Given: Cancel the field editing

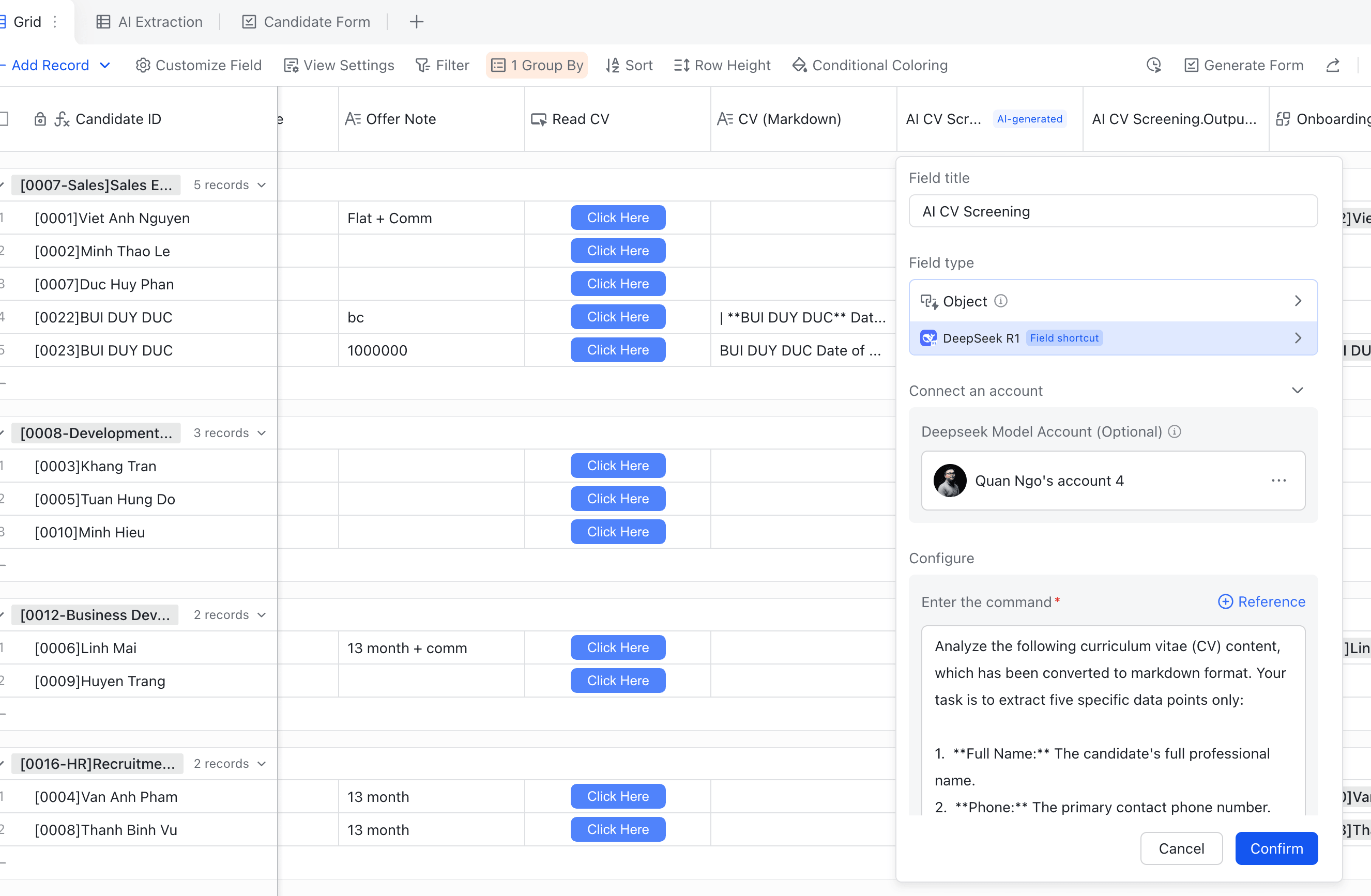Looking at the screenshot, I should coord(1181,848).
